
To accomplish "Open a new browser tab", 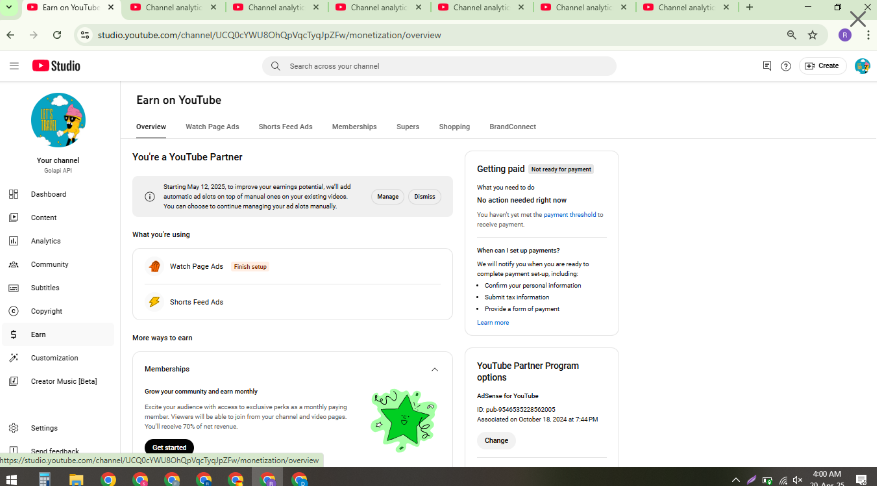I will [749, 7].
